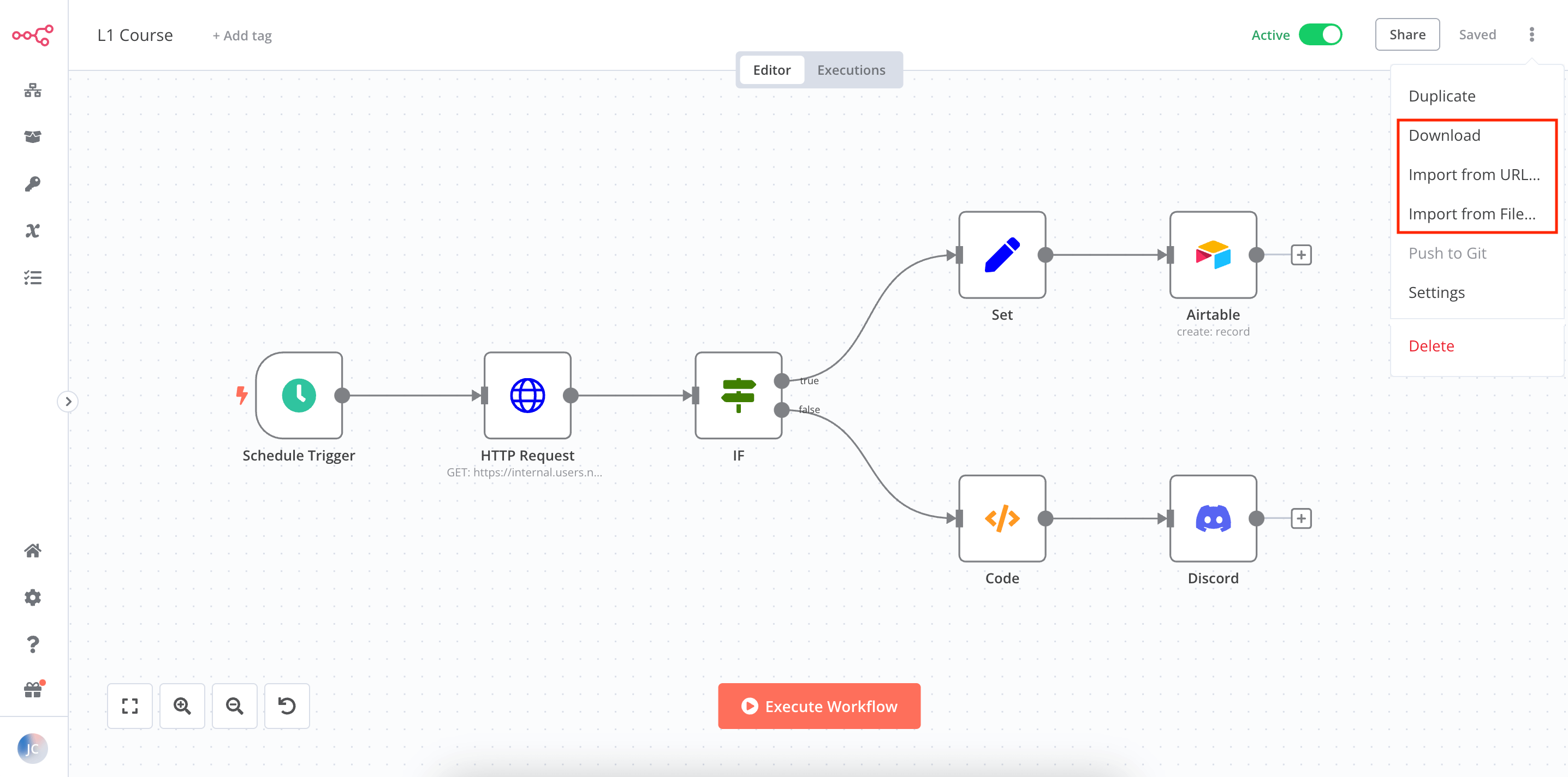Click the zoom in magnifier button
Screen dimensions: 1568x777
[x=182, y=706]
